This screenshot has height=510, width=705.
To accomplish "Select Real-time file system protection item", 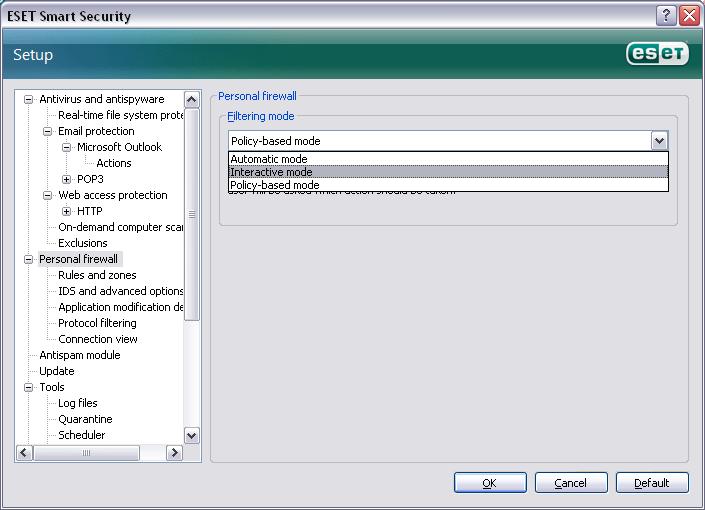I will coord(120,115).
